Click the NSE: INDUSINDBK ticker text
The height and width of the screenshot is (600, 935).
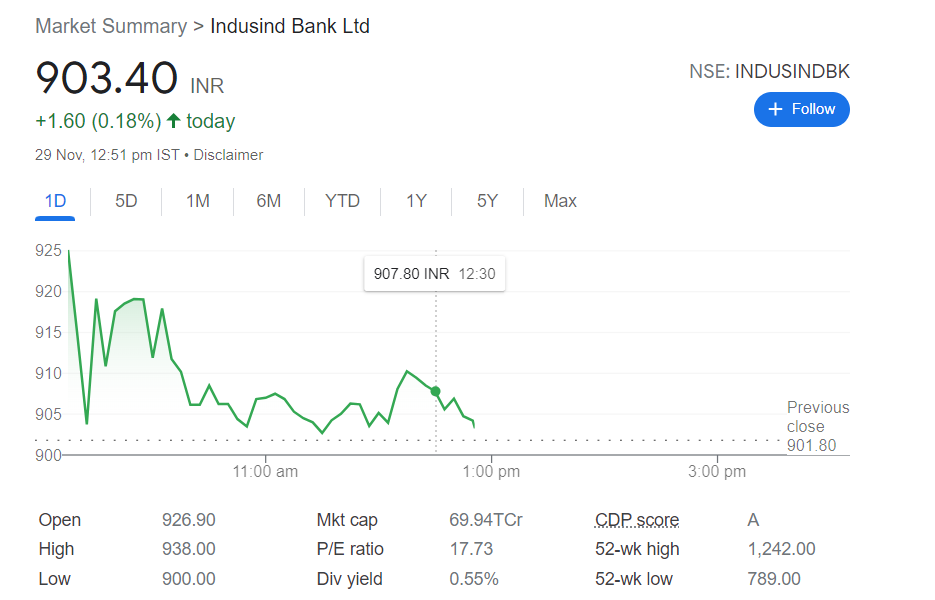pyautogui.click(x=769, y=72)
